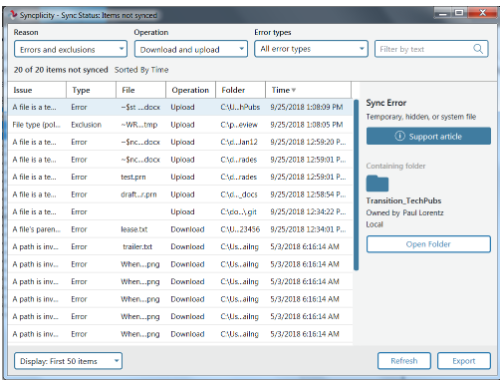
Task: Click the Open Folder button
Action: pos(428,244)
